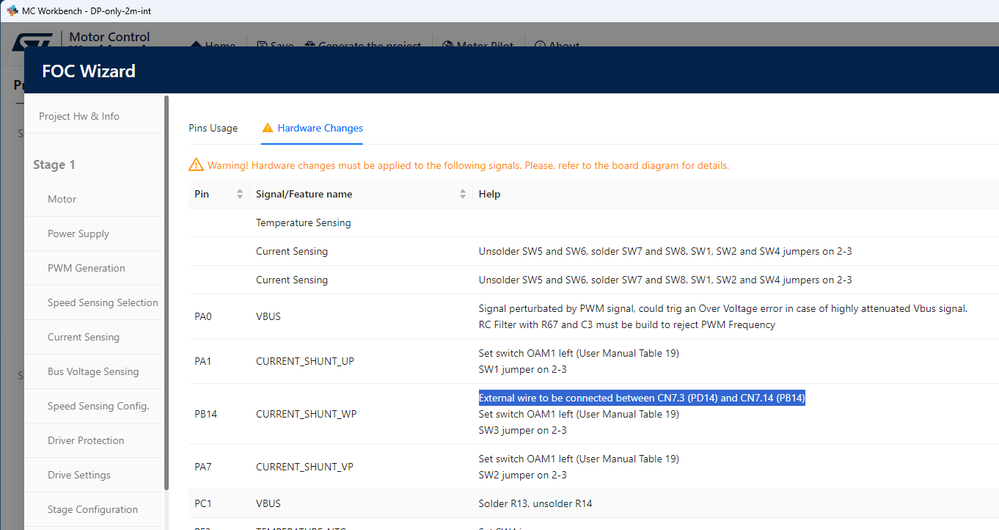999x530 pixels.
Task: Go to the Motor step
Action: pos(62,199)
